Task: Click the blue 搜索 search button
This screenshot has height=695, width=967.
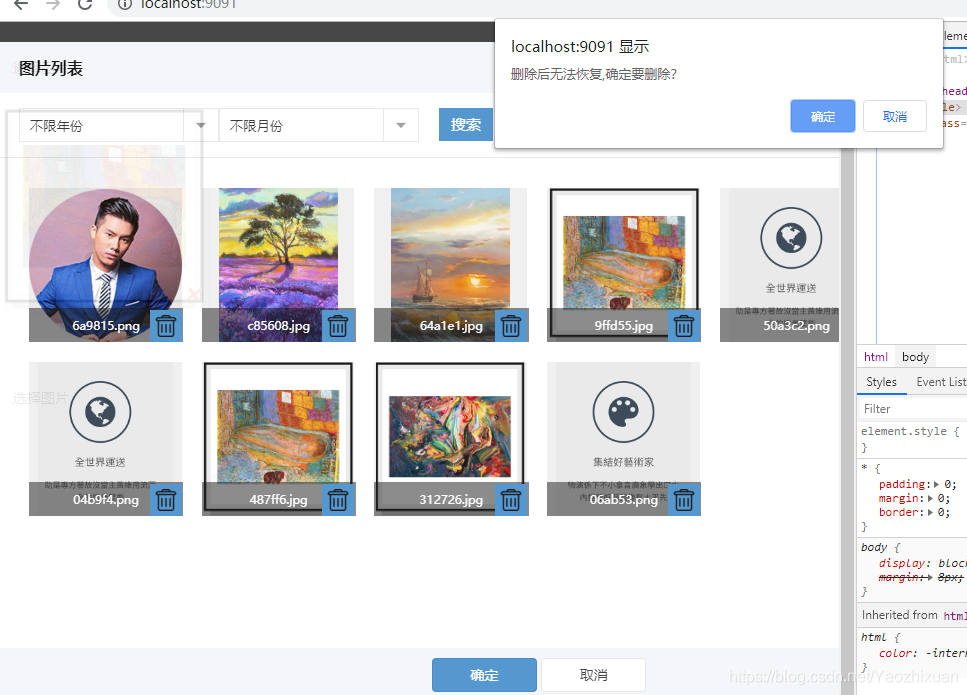Action: pyautogui.click(x=466, y=125)
